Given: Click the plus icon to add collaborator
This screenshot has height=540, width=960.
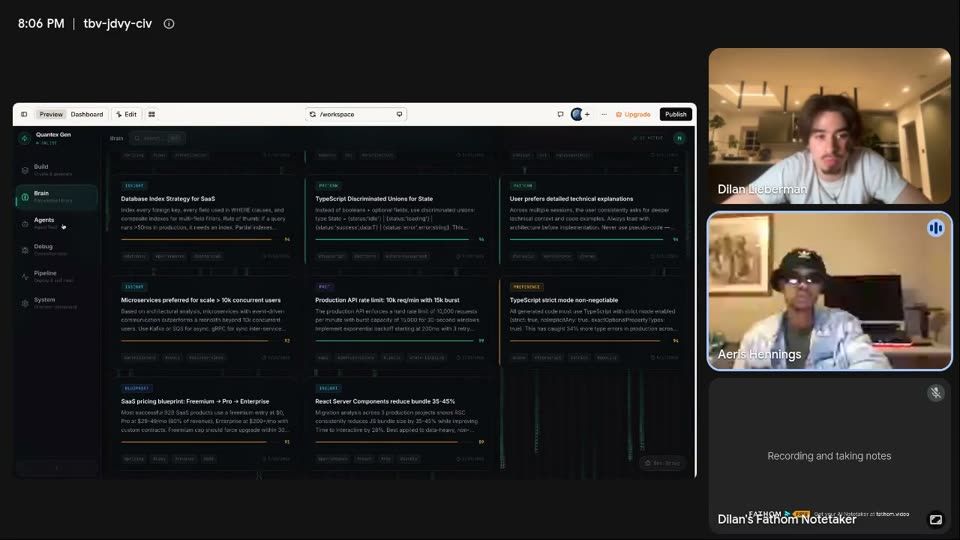Looking at the screenshot, I should pyautogui.click(x=587, y=114).
